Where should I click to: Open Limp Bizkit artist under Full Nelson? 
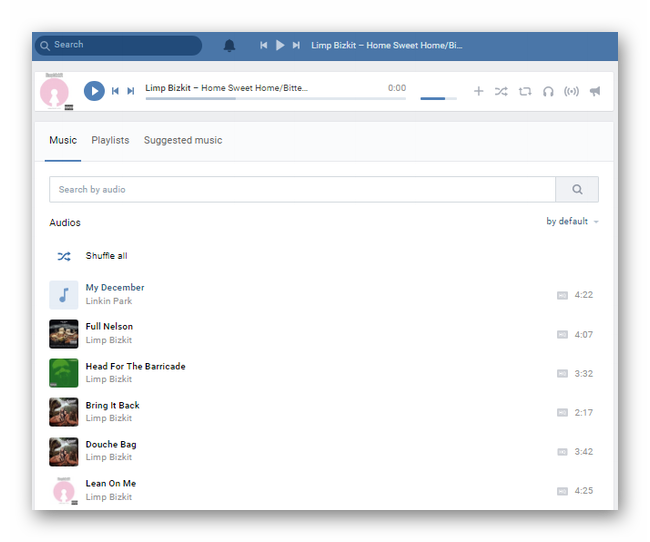click(x=109, y=340)
